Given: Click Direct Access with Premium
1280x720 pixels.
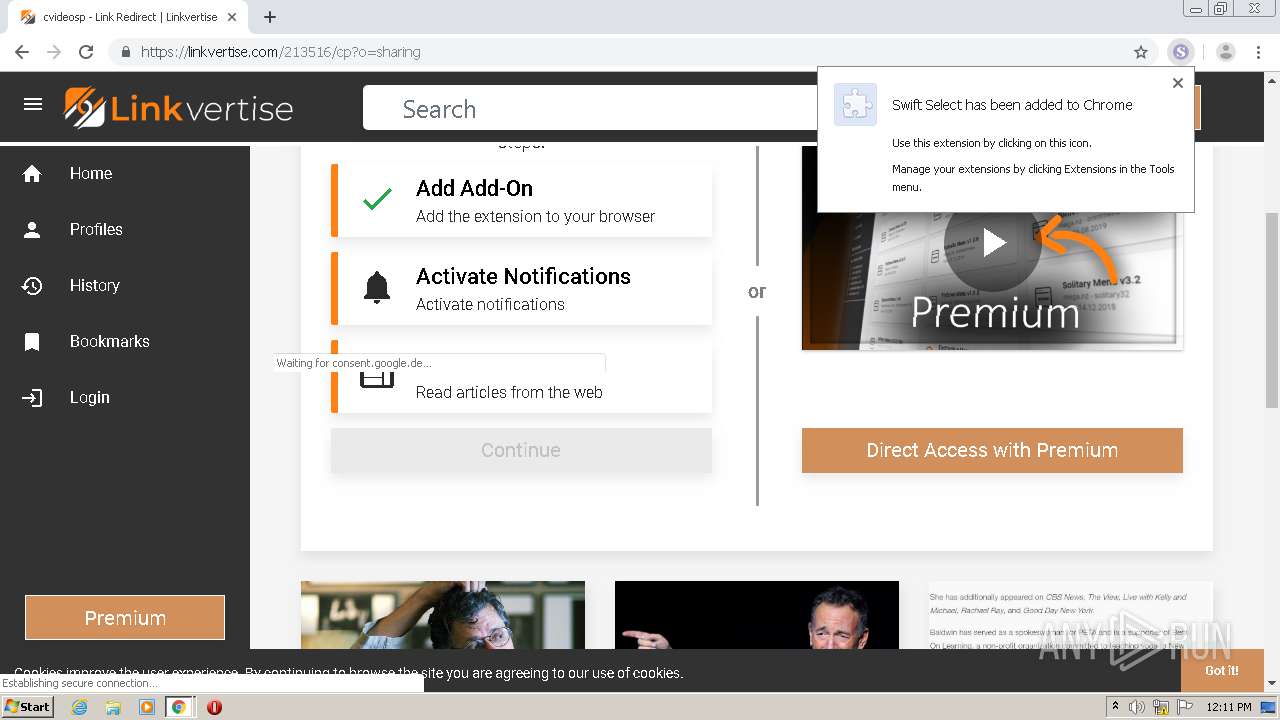Looking at the screenshot, I should pos(992,450).
